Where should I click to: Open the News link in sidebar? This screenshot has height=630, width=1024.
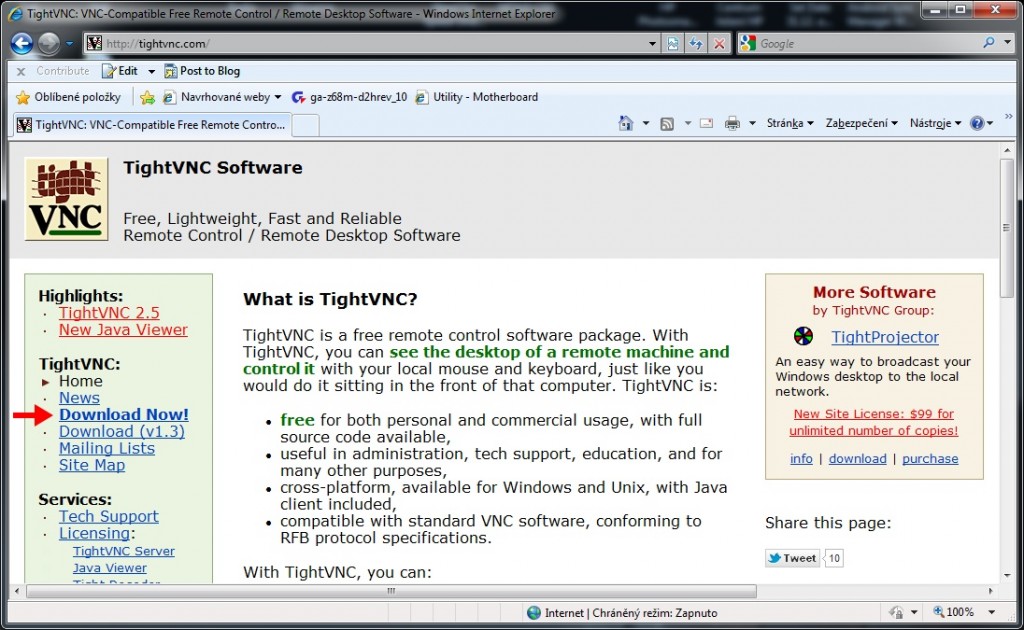tap(79, 398)
